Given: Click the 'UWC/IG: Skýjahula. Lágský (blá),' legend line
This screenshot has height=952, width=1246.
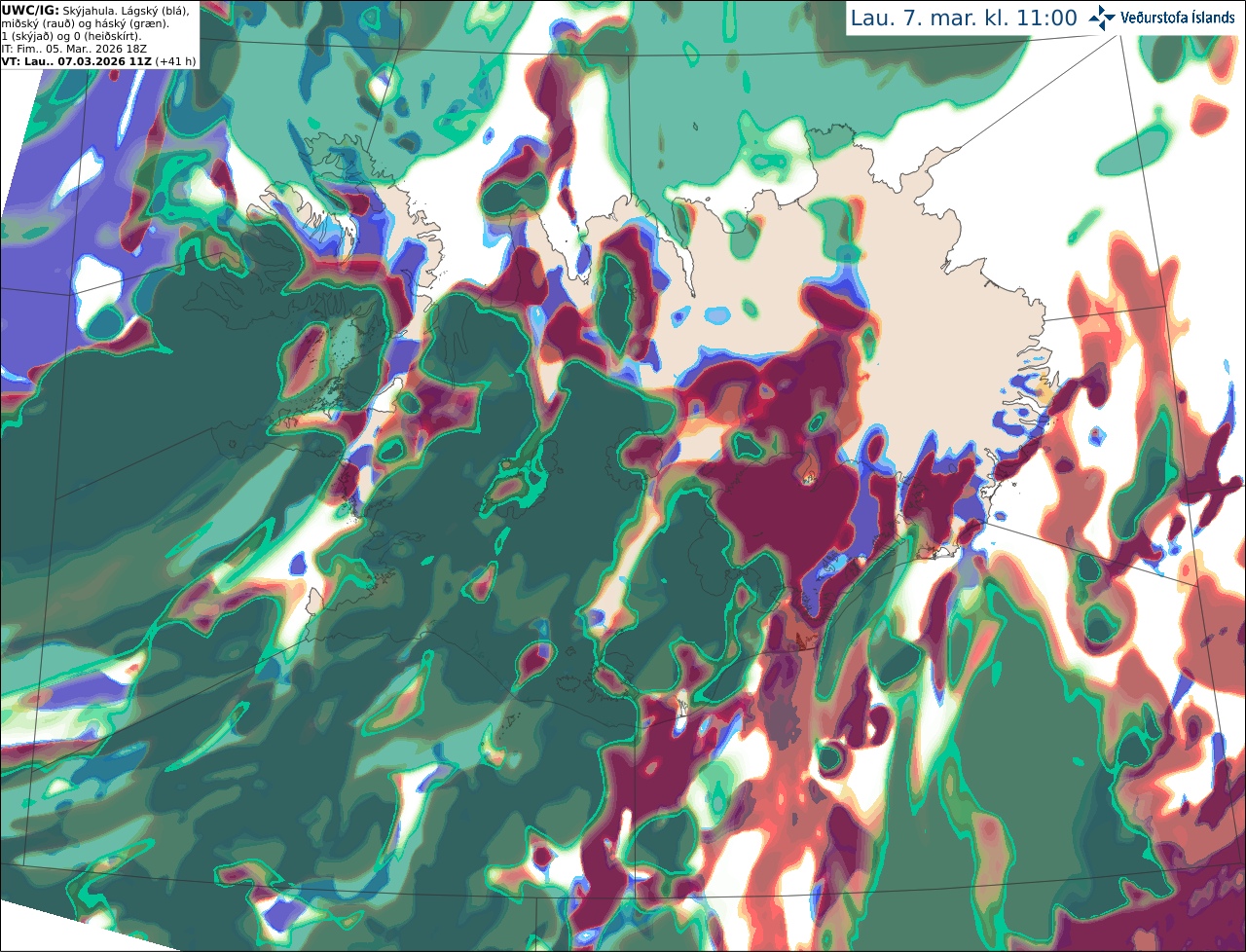Looking at the screenshot, I should [x=95, y=10].
